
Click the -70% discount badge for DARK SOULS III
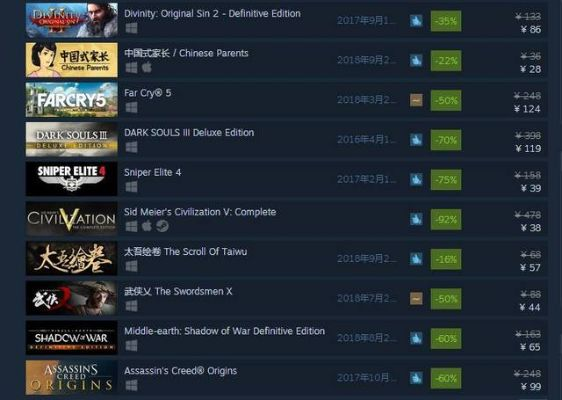tap(446, 140)
